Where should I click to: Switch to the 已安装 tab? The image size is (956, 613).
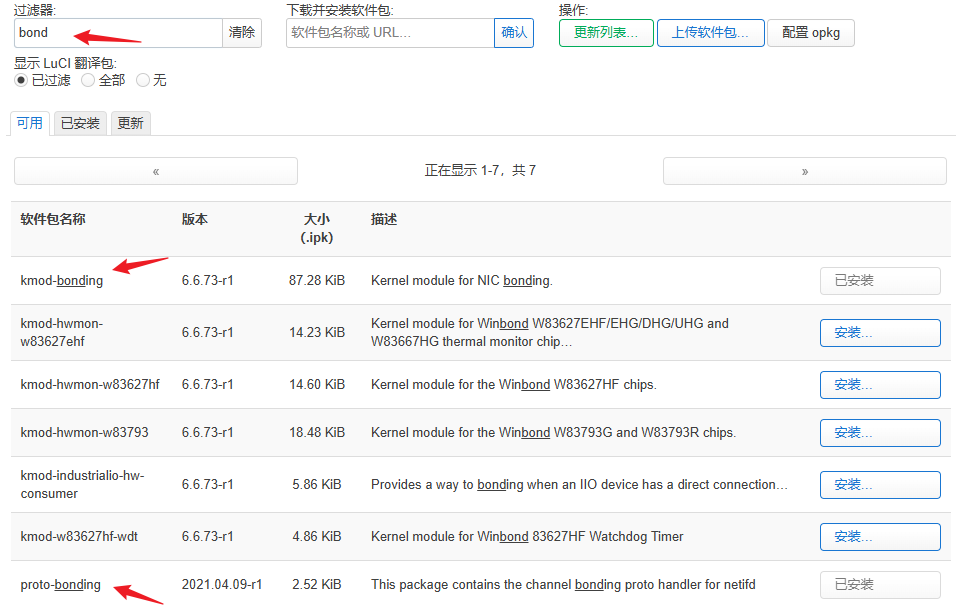tap(80, 123)
